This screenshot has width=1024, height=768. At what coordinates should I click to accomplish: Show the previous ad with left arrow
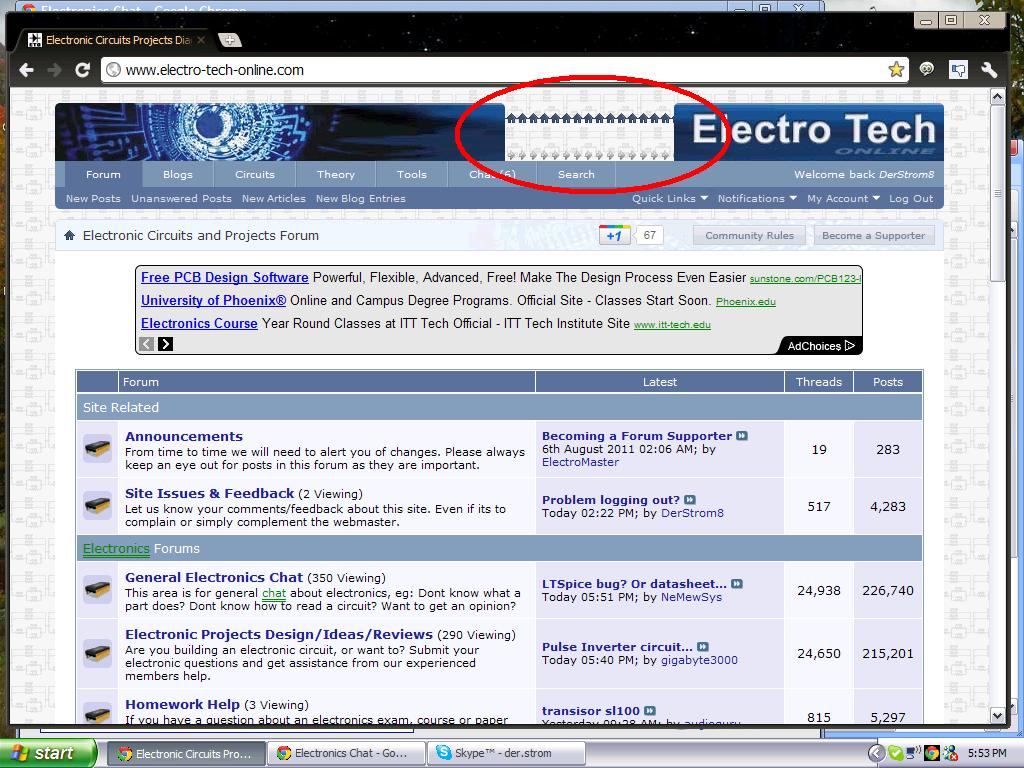147,344
